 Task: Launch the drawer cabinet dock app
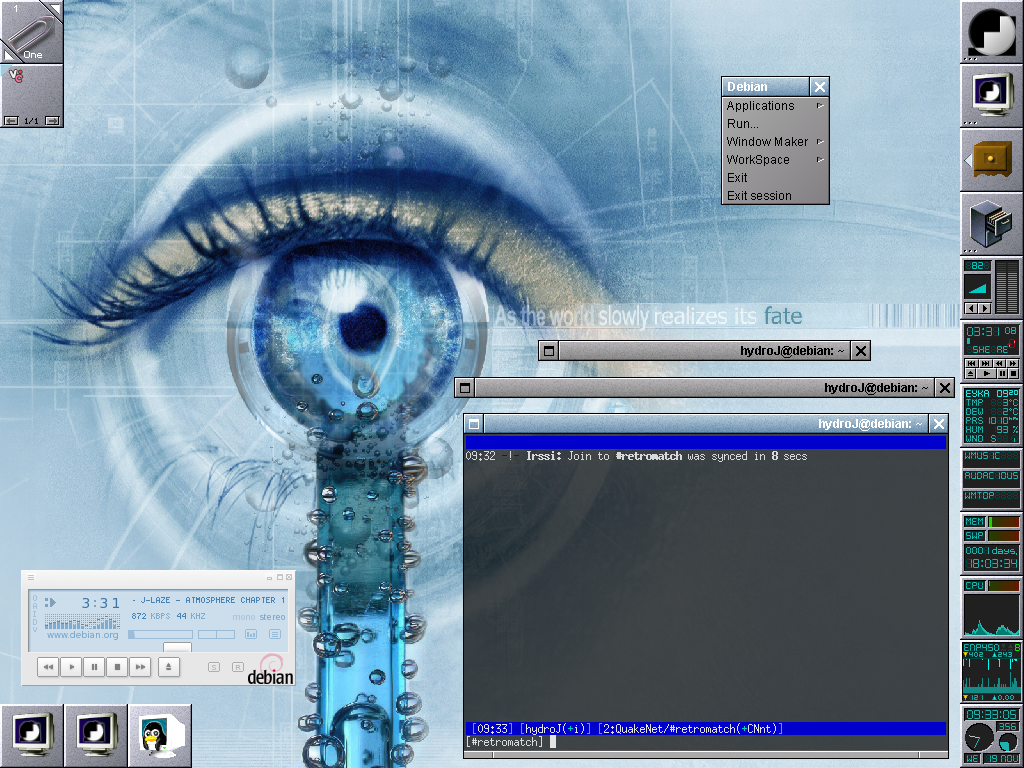[991, 159]
